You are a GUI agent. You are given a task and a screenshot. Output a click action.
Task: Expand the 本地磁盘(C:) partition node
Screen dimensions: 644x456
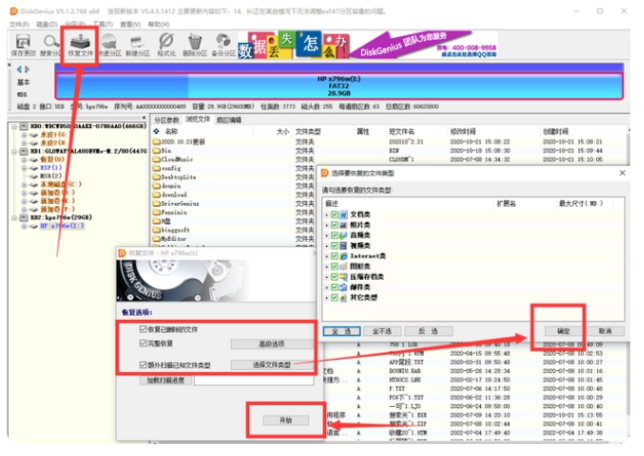pos(24,184)
